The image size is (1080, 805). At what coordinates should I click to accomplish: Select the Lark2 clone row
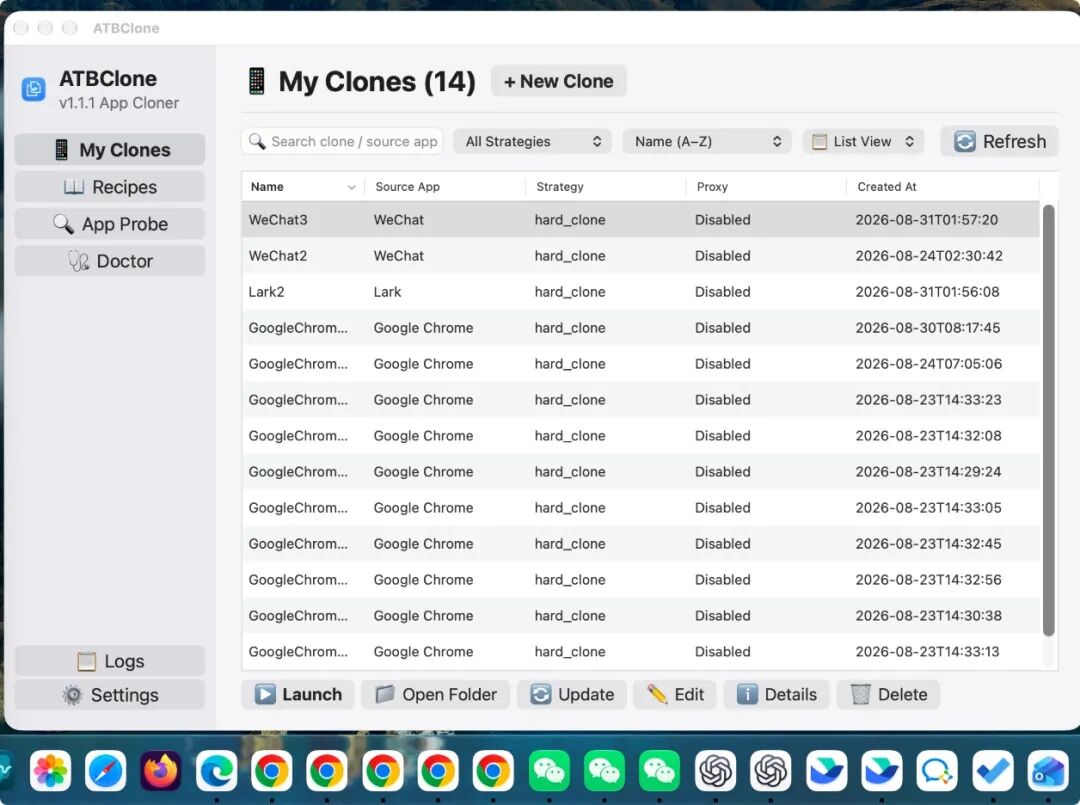tap(641, 291)
